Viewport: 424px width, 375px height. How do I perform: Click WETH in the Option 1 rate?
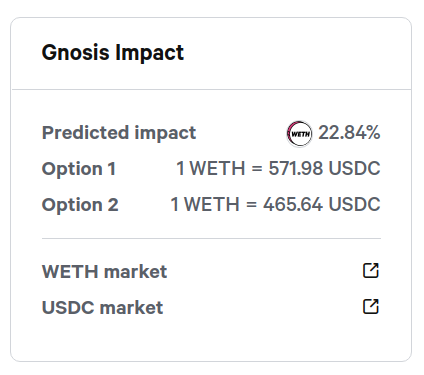[x=217, y=168]
